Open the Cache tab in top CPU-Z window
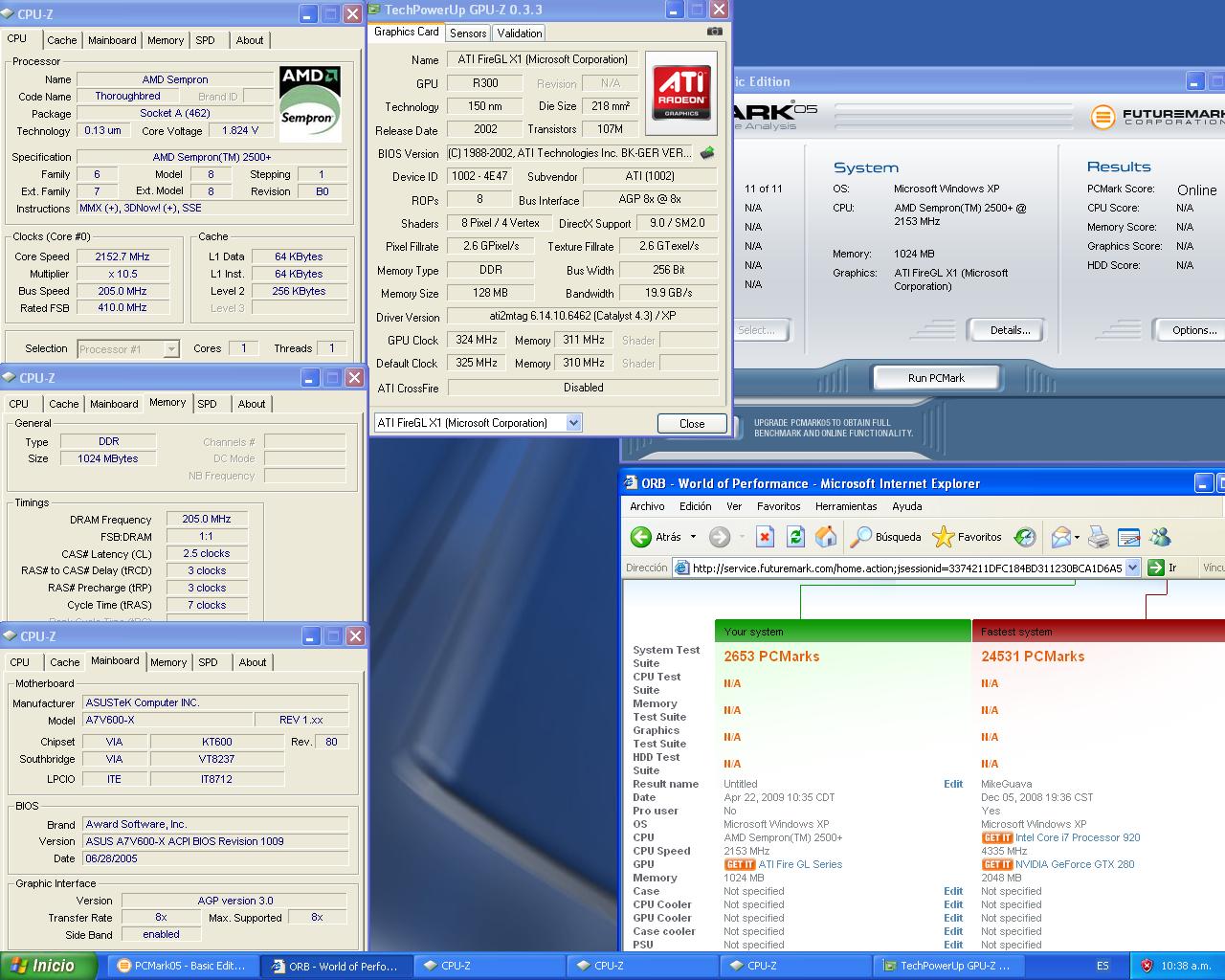The image size is (1225, 980). coord(62,40)
